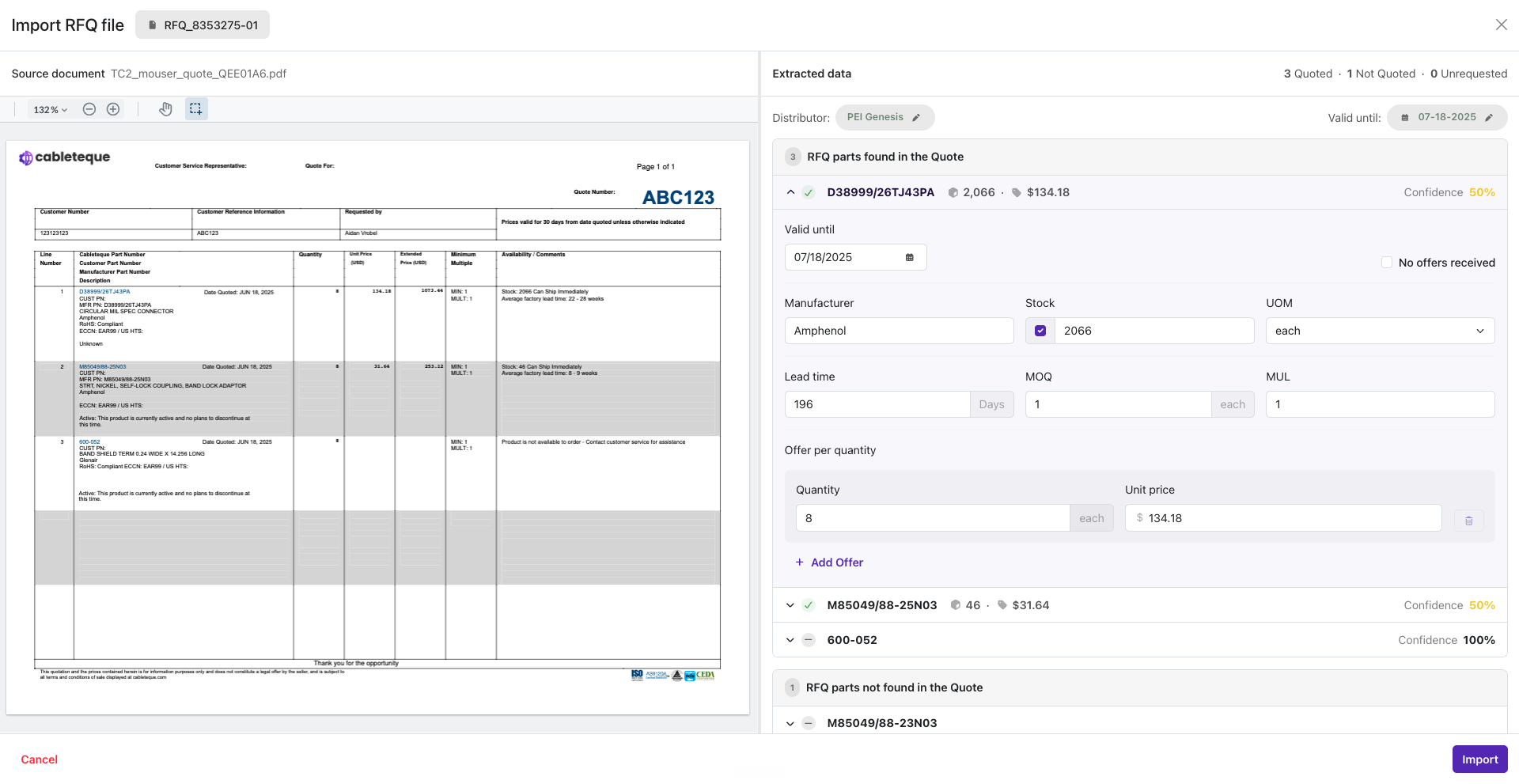Click the zoom in plus icon

click(113, 109)
